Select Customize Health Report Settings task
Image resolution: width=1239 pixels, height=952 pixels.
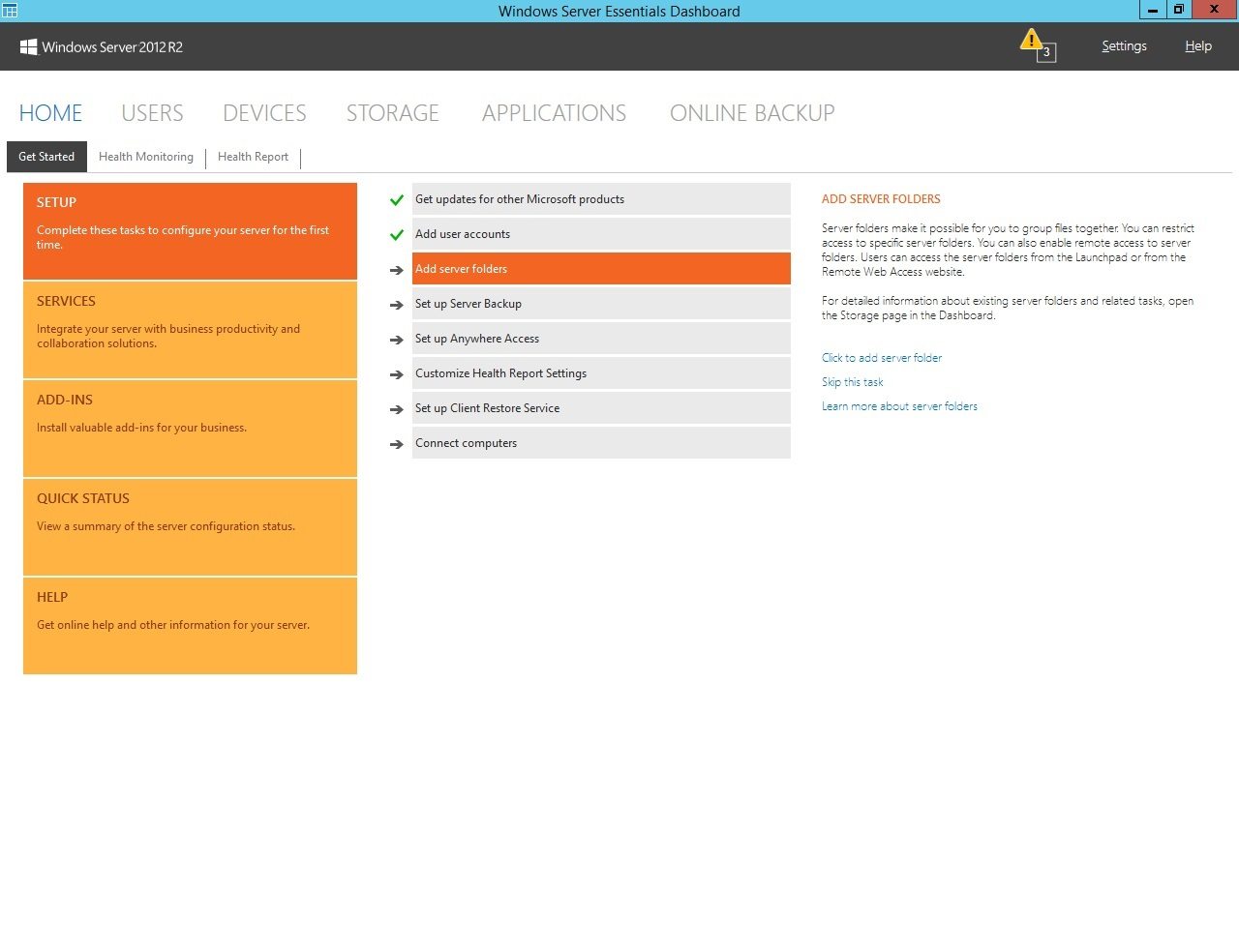tap(601, 373)
